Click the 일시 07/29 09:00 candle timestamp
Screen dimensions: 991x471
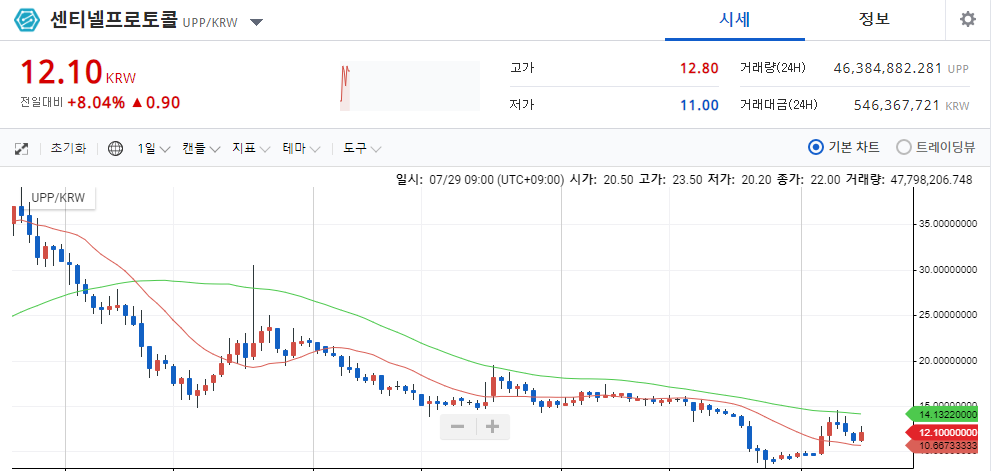(480, 180)
